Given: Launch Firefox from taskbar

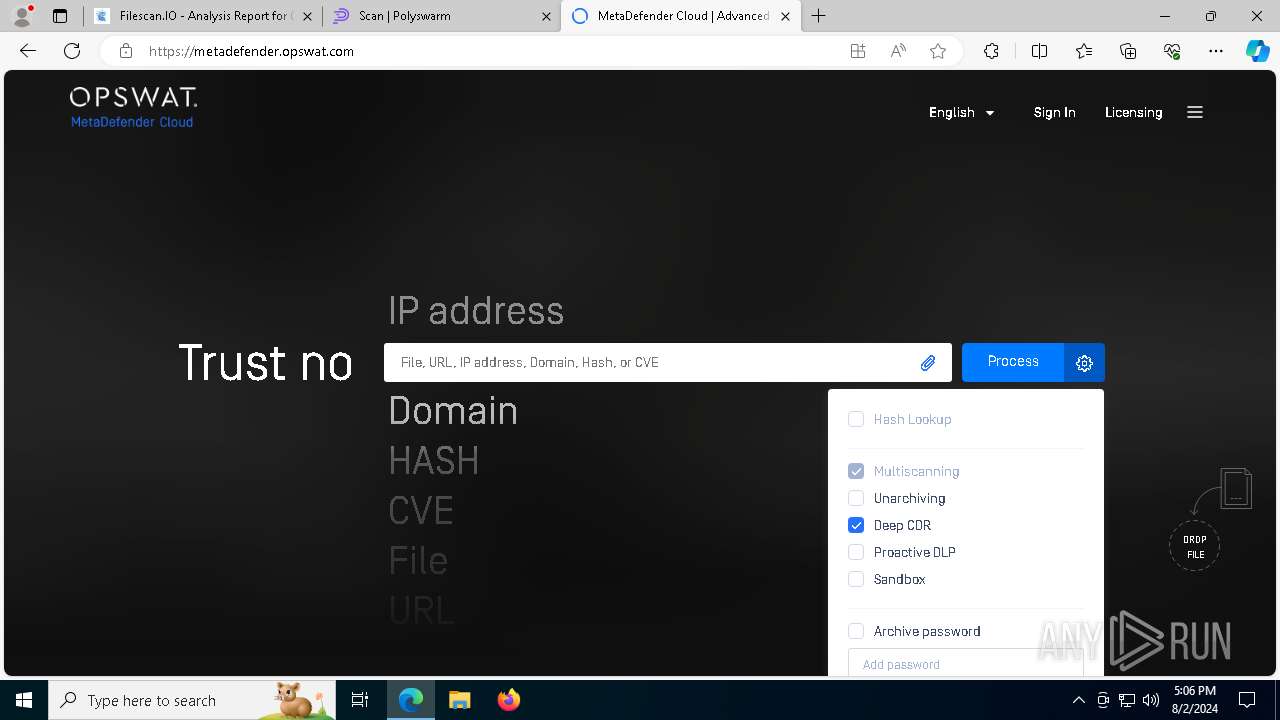Looking at the screenshot, I should pyautogui.click(x=509, y=700).
